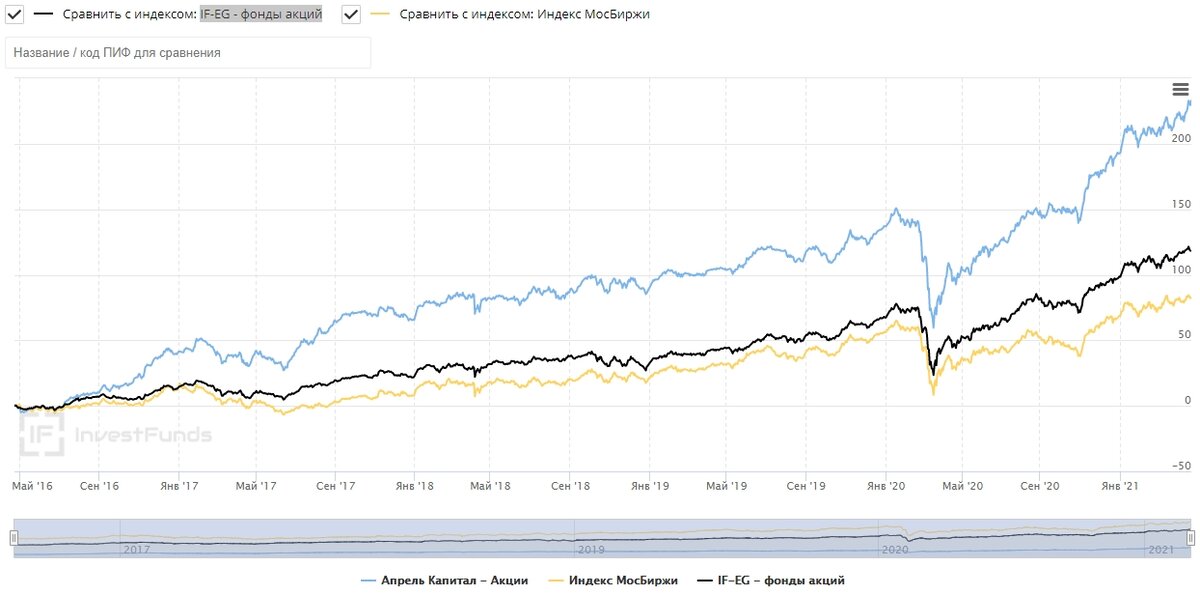Screen dimensions: 1200x595
Task: Click the Май '20 axis label
Action: pos(961,485)
